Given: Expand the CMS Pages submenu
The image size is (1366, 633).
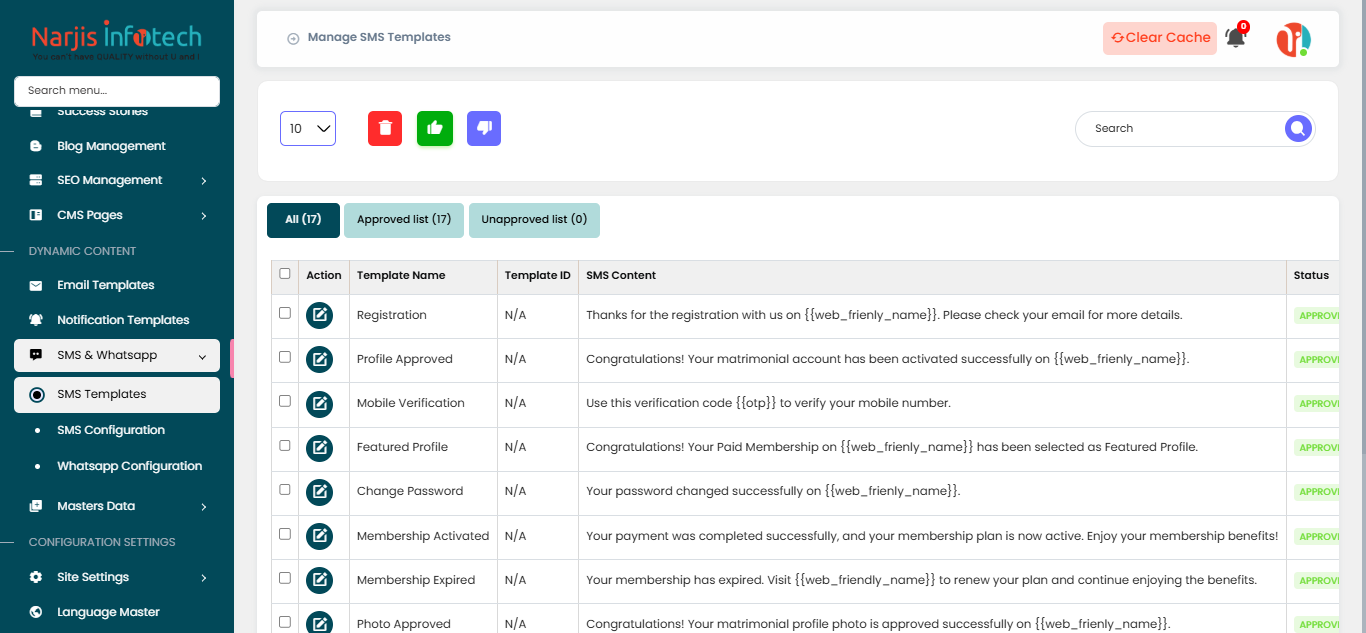Looking at the screenshot, I should (x=117, y=215).
